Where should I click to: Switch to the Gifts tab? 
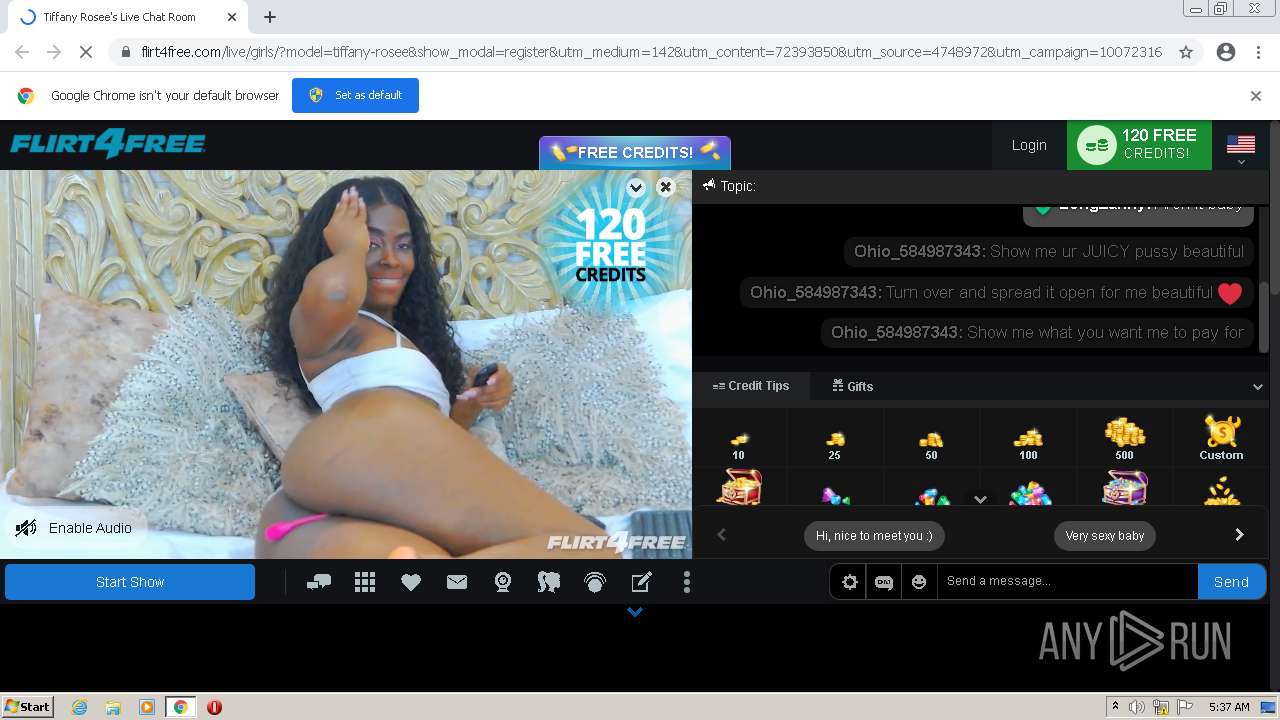853,386
